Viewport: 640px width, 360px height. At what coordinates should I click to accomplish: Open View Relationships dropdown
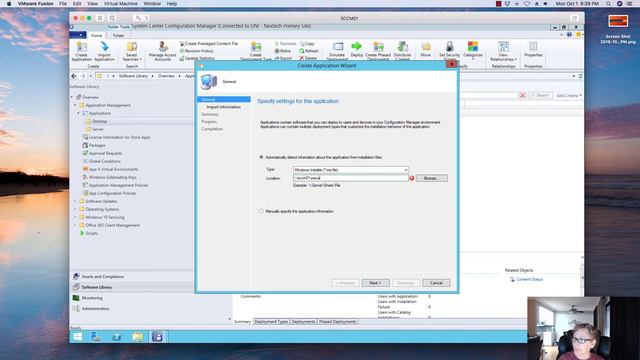pyautogui.click(x=503, y=51)
